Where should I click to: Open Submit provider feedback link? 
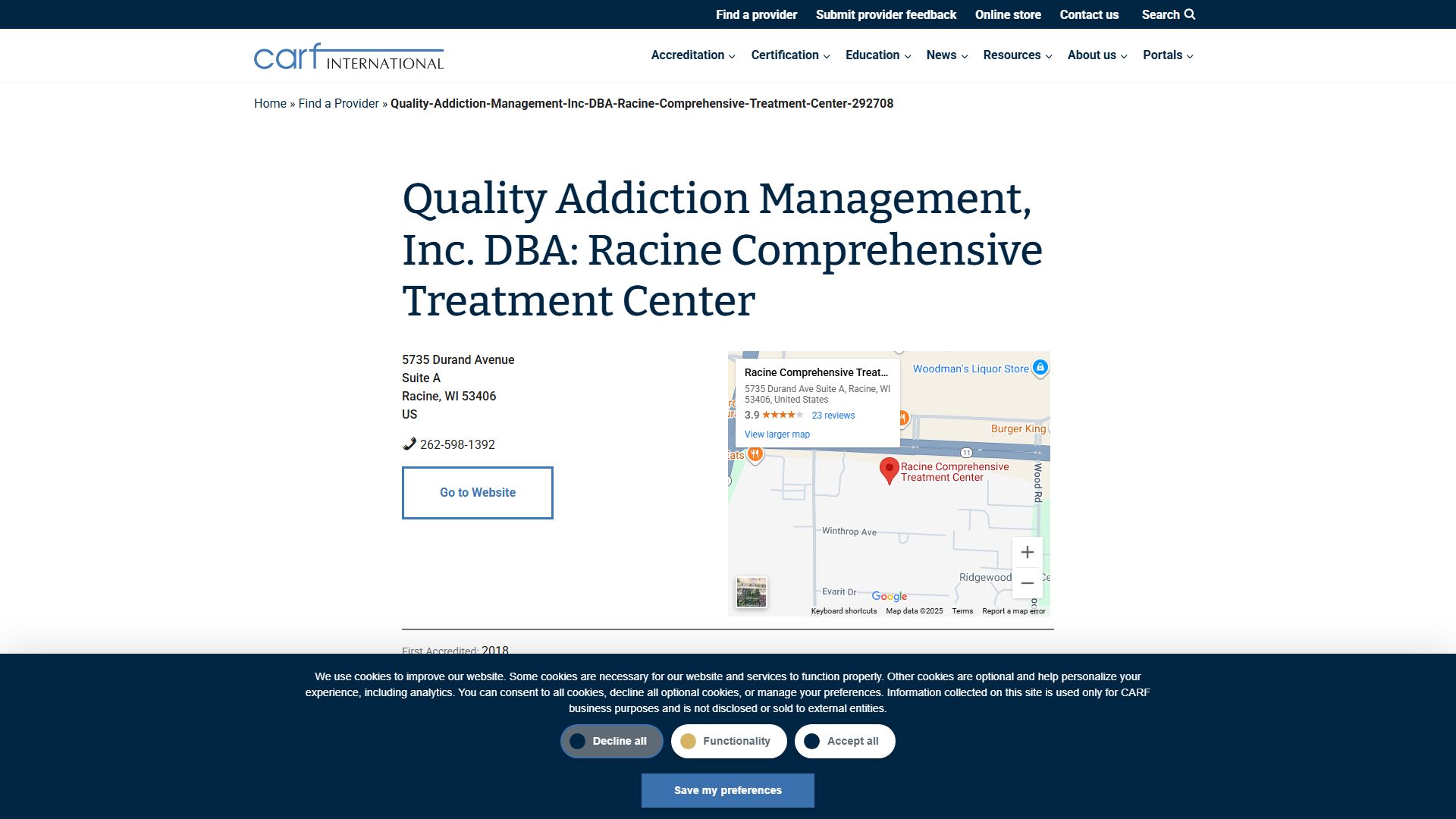pos(886,14)
